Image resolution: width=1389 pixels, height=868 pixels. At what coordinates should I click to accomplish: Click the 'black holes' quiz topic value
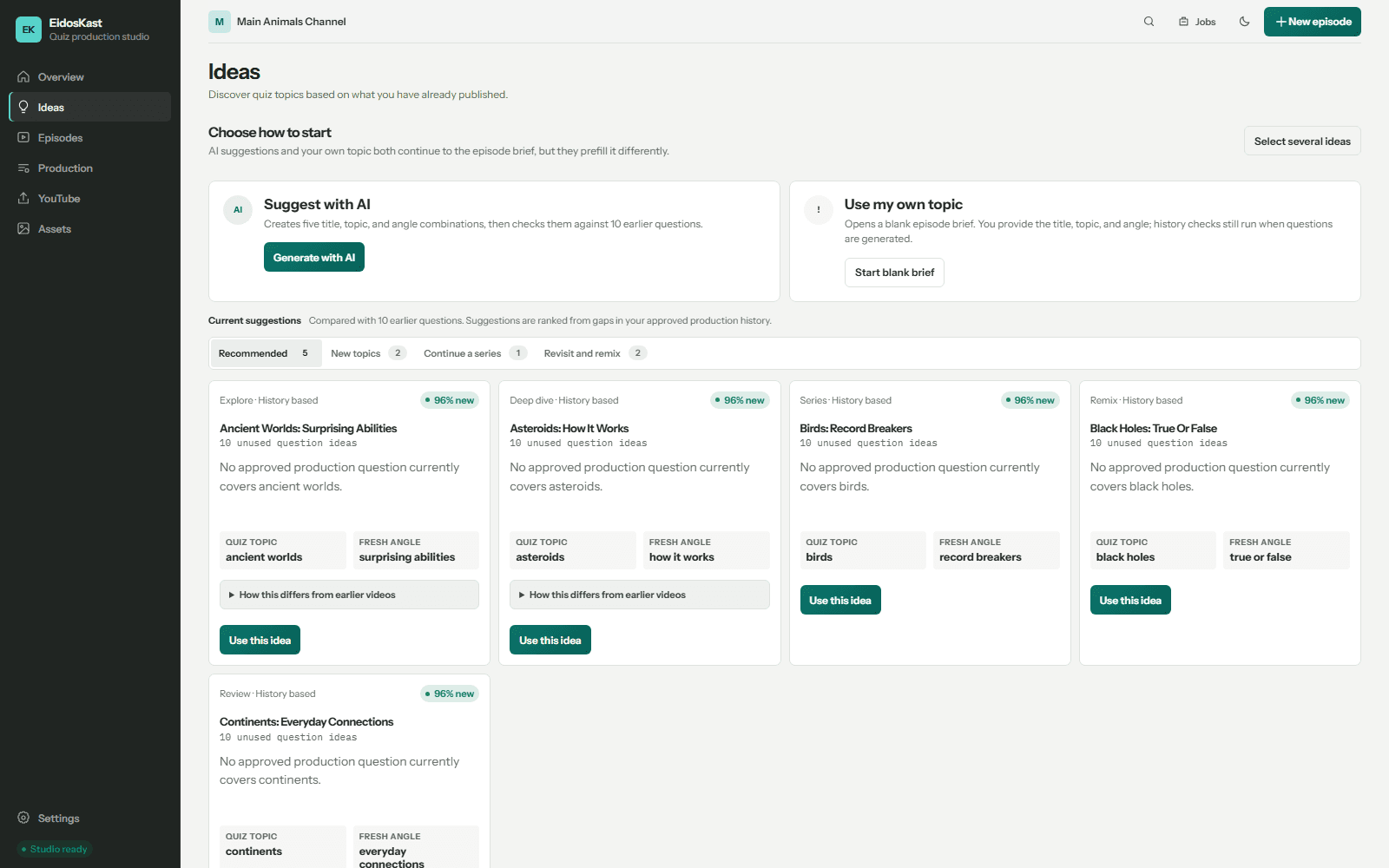(x=1125, y=557)
